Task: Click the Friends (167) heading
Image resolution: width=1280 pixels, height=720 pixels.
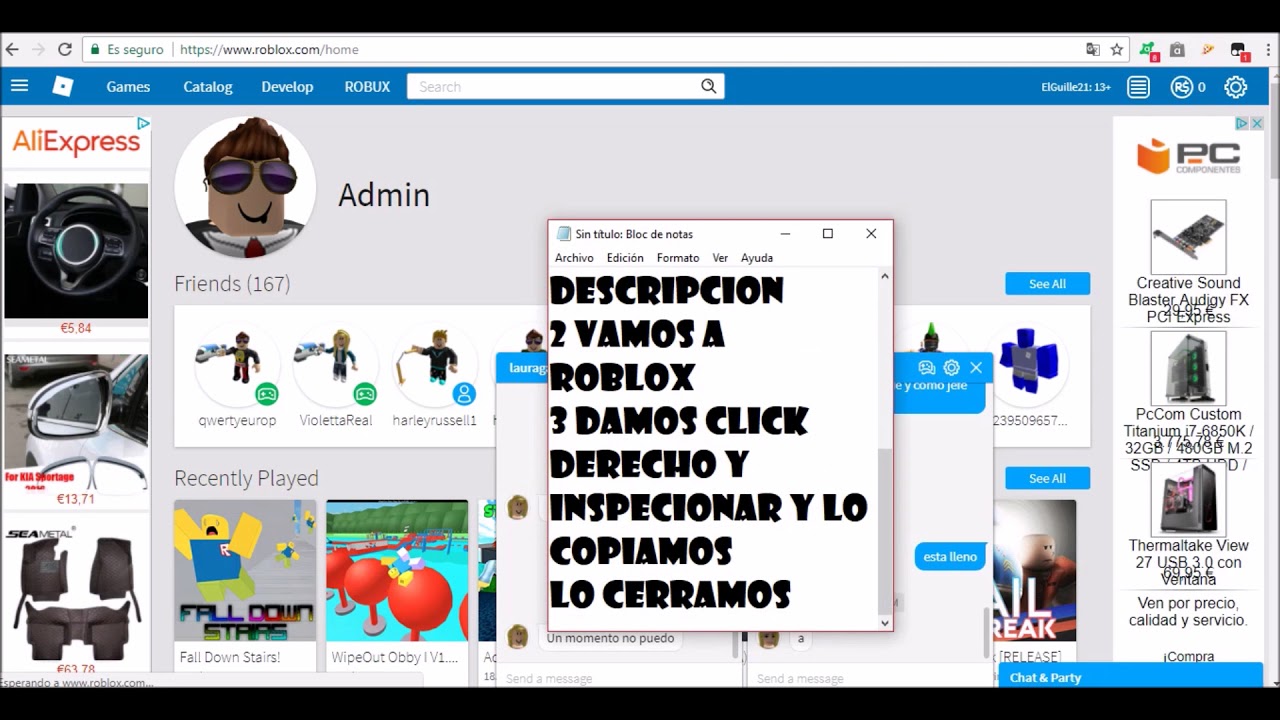Action: click(x=232, y=284)
